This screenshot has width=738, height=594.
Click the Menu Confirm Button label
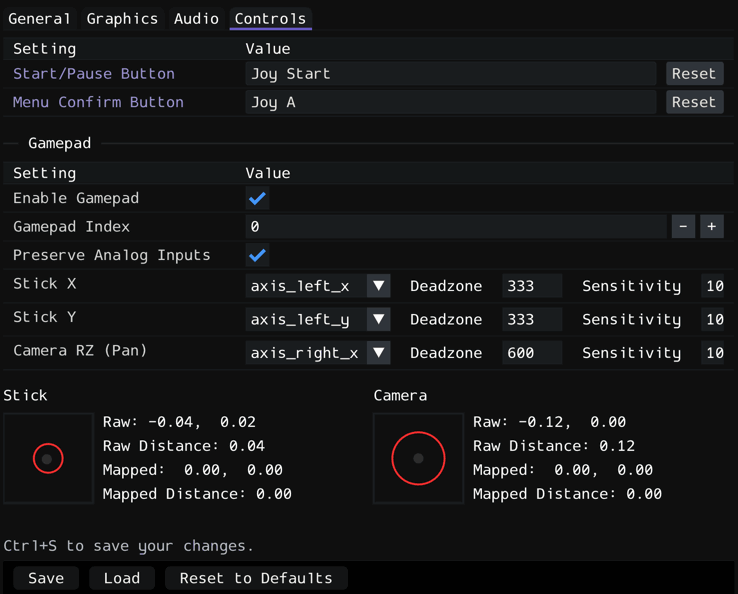98,102
